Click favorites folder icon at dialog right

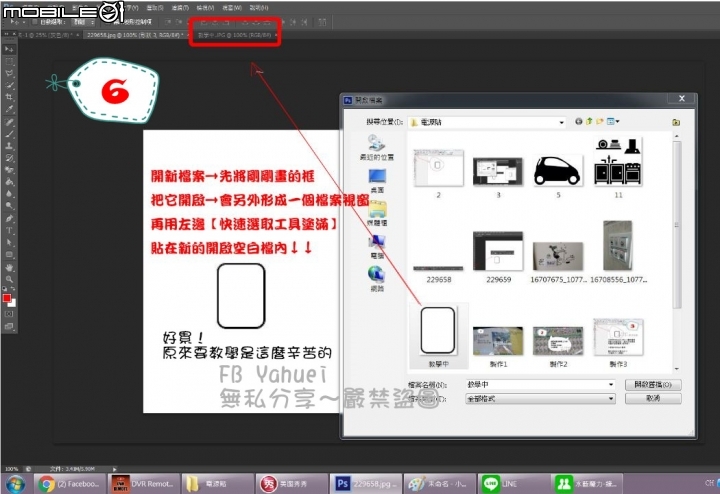click(676, 122)
